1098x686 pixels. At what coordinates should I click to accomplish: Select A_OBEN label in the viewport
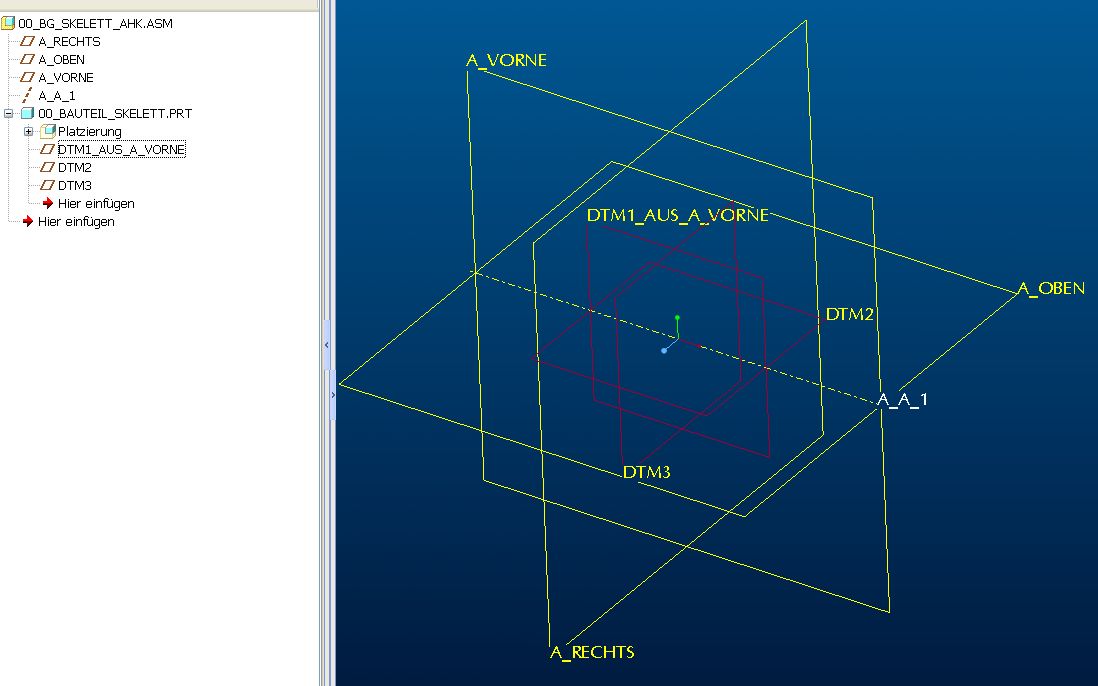(x=1050, y=288)
